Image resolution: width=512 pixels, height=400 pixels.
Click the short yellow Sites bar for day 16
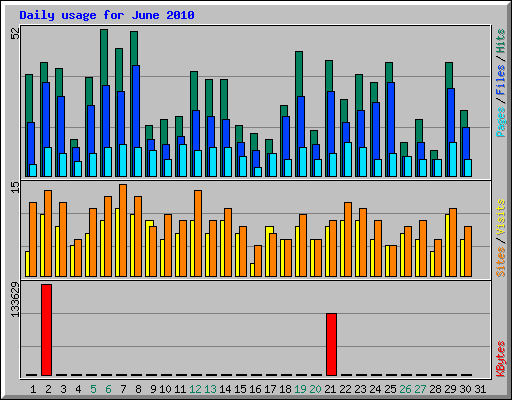coord(252,270)
